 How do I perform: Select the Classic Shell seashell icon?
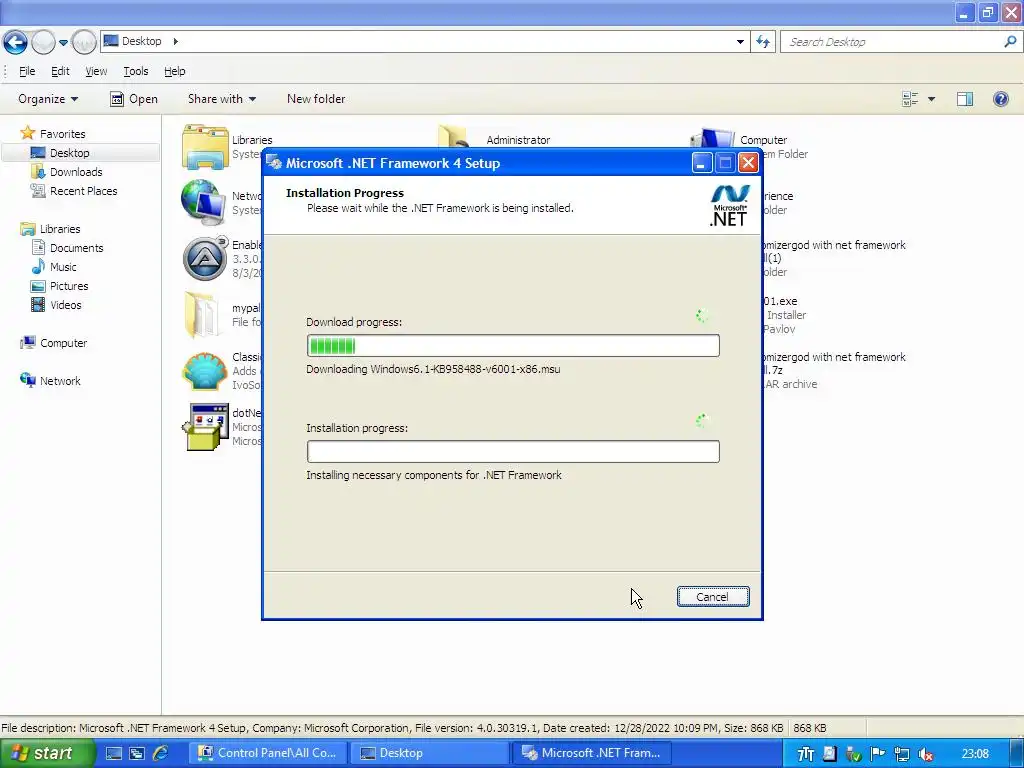coord(204,370)
